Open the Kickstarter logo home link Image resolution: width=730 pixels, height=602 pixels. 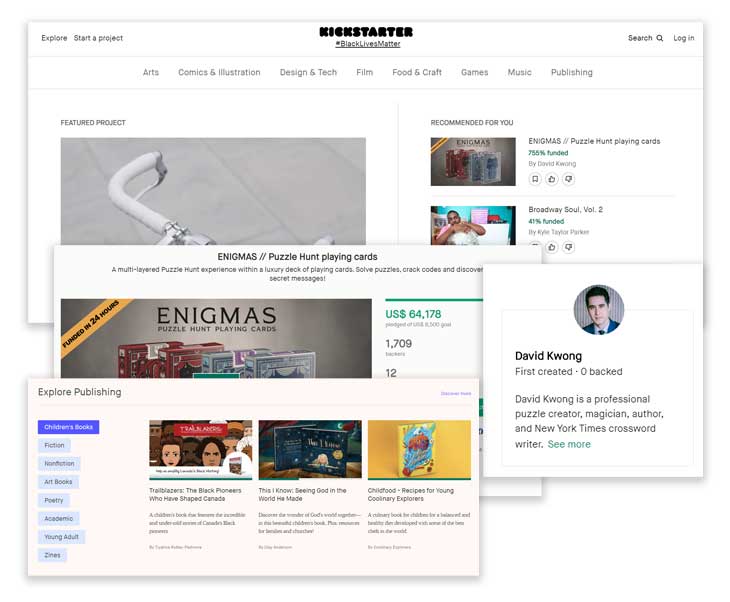(366, 32)
